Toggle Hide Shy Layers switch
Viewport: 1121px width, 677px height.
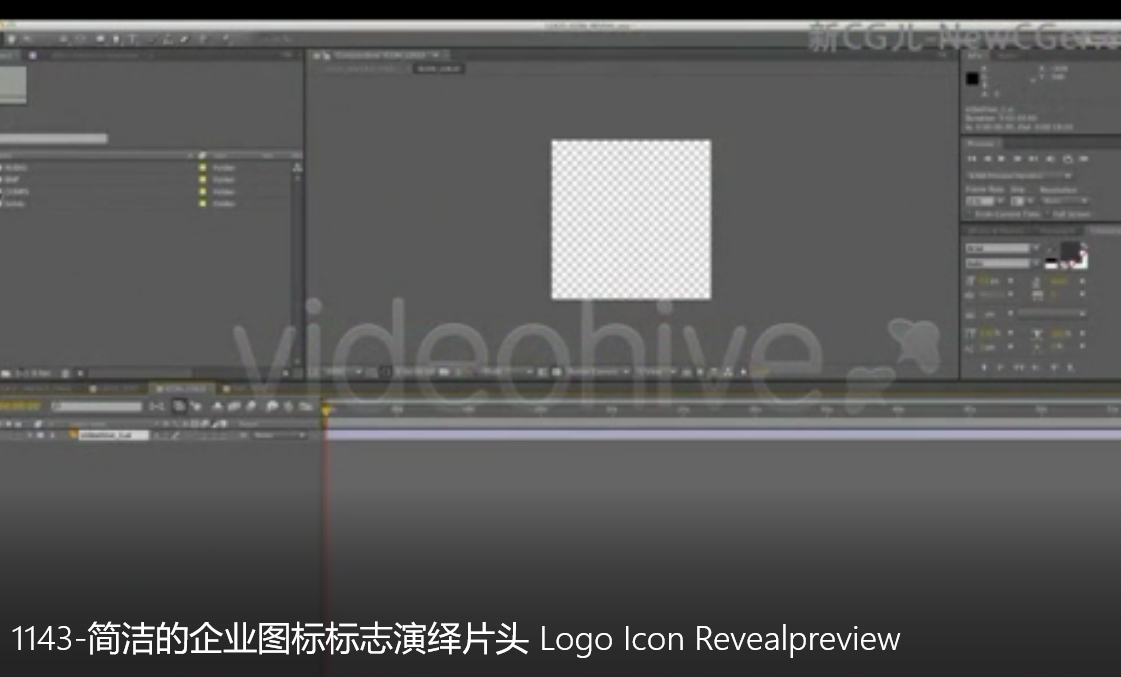pos(217,407)
